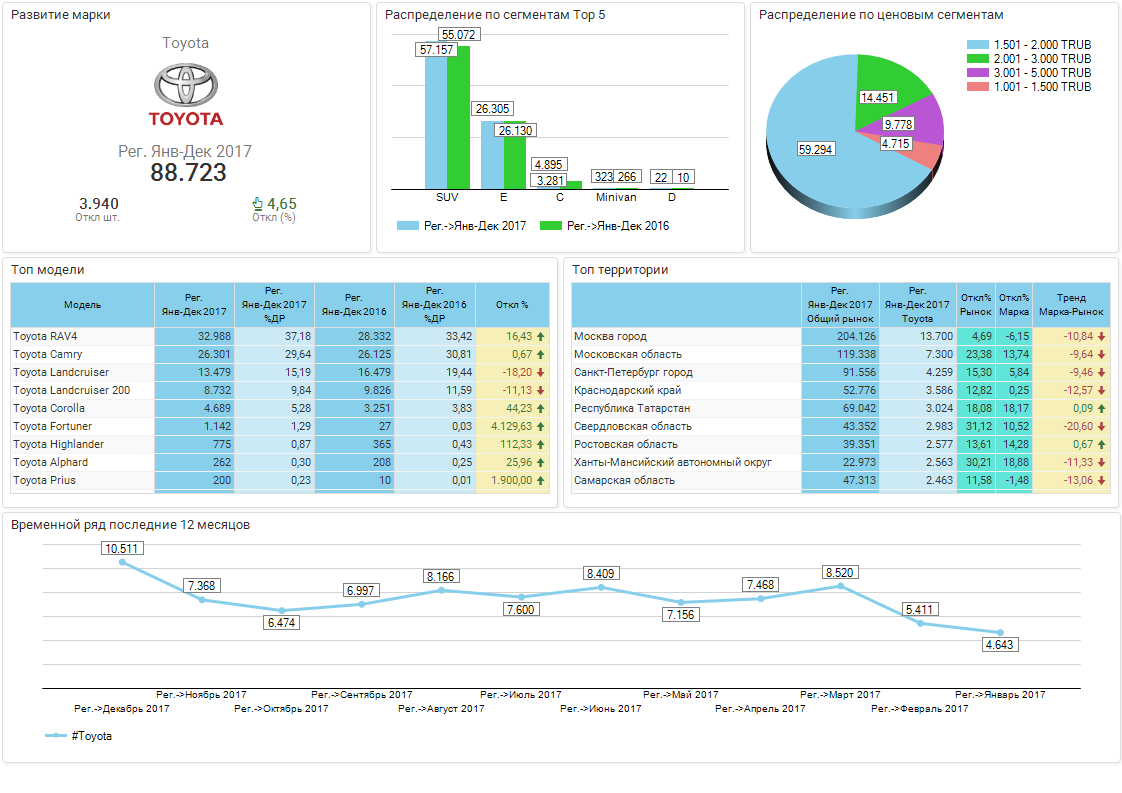The height and width of the screenshot is (793, 1122).
Task: Click red trend arrow for Москва город
Action: [1102, 337]
